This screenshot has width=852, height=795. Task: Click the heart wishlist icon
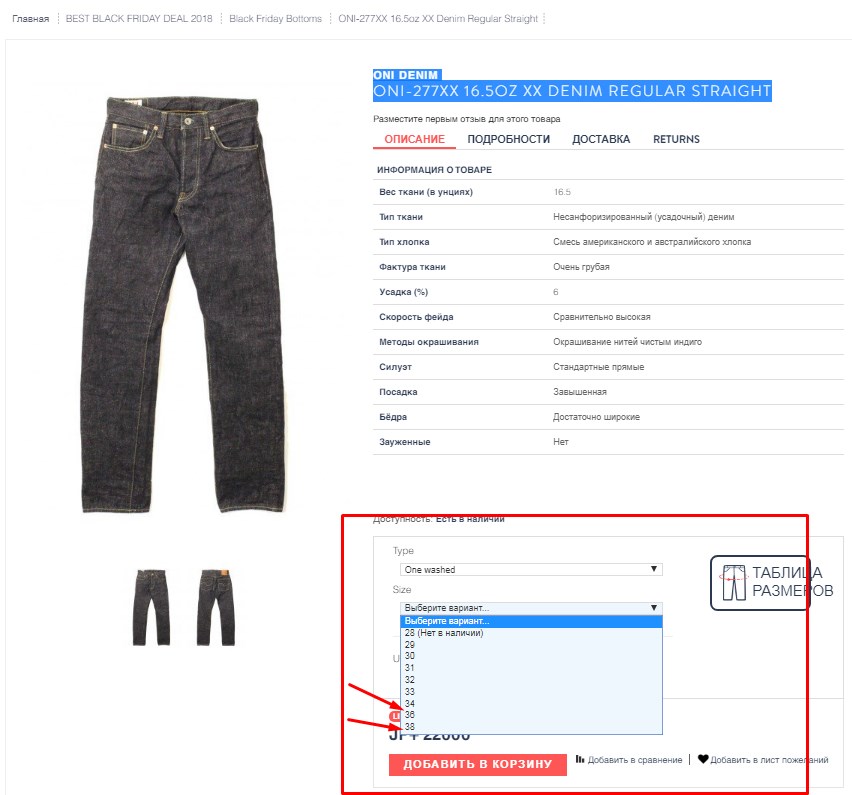[703, 759]
